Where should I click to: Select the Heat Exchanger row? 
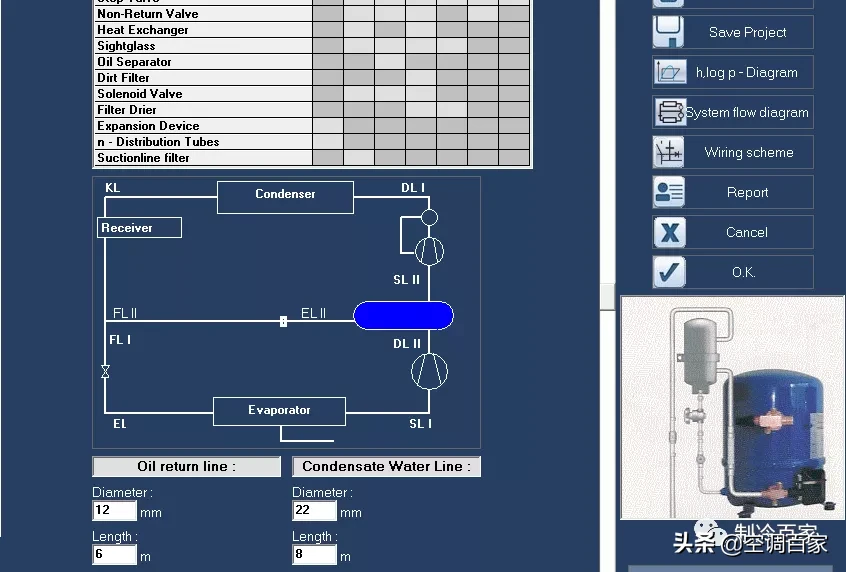(x=312, y=30)
